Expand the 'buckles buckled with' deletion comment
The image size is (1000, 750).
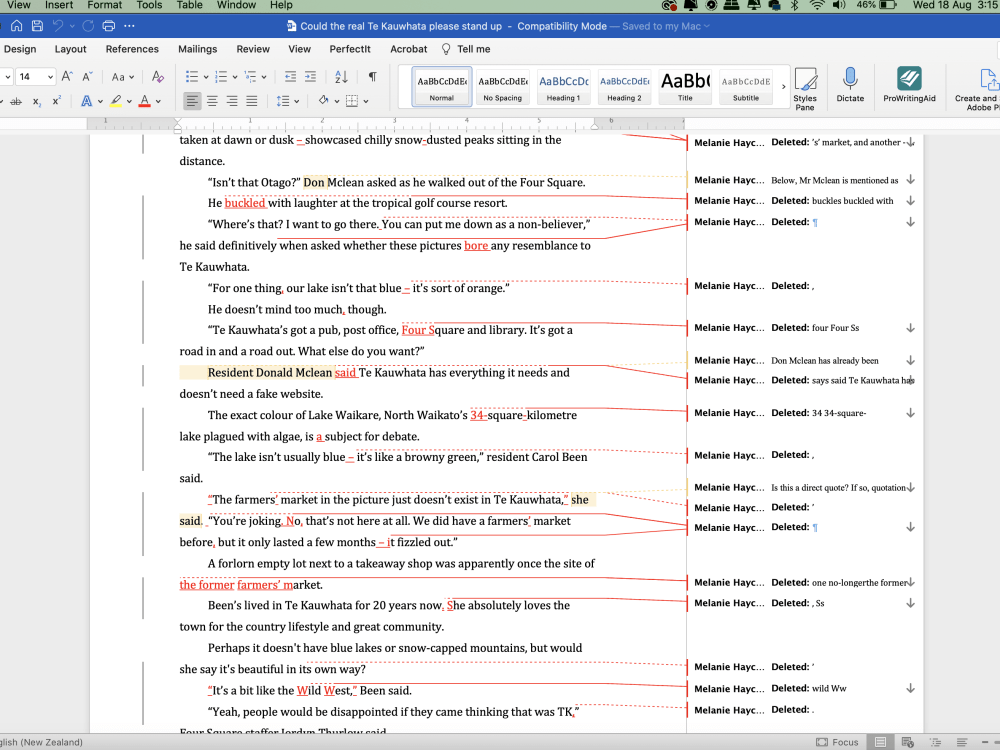(911, 201)
